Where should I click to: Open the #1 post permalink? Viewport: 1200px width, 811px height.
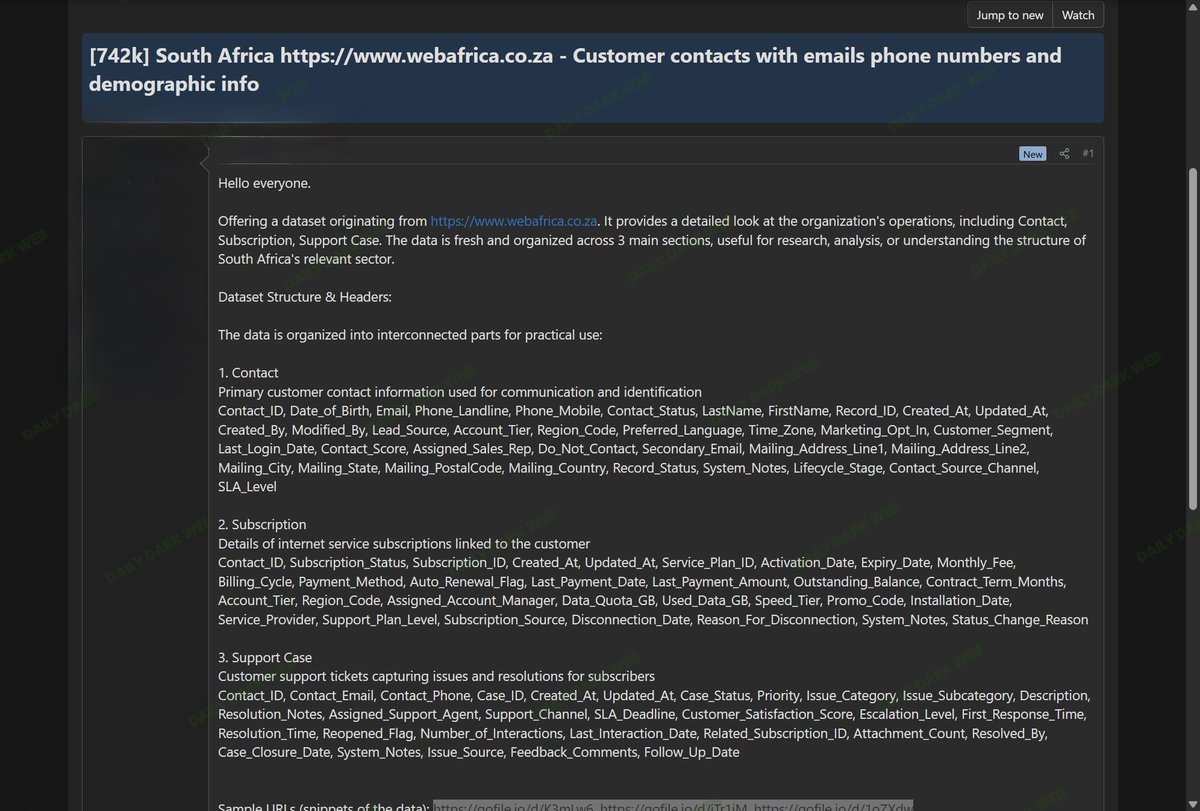1088,154
